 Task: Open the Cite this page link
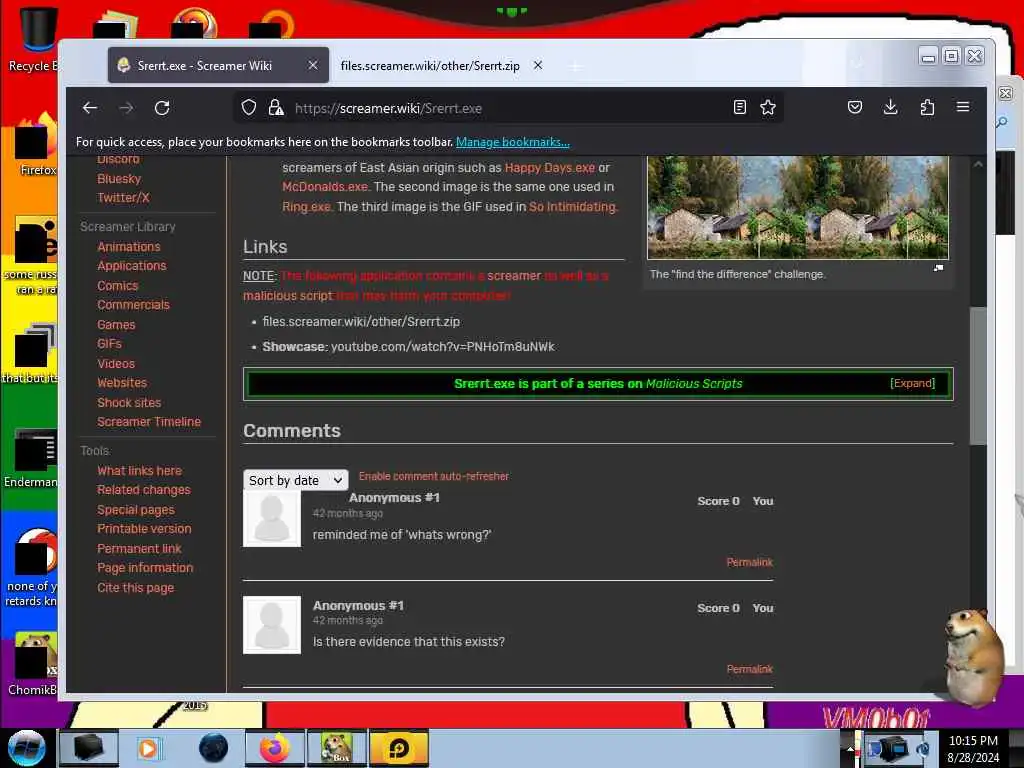tap(136, 588)
